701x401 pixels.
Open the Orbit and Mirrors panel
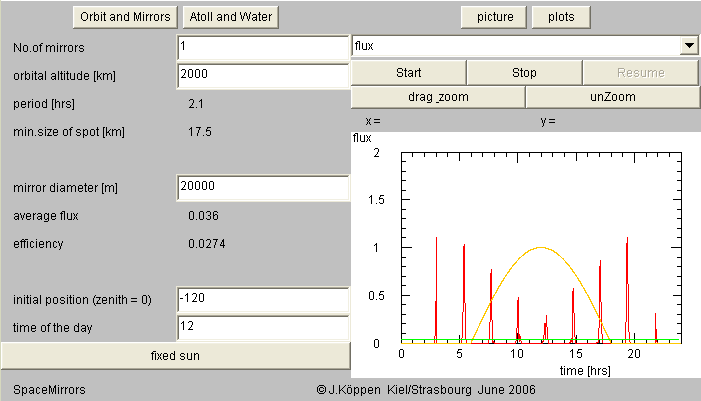click(x=125, y=17)
